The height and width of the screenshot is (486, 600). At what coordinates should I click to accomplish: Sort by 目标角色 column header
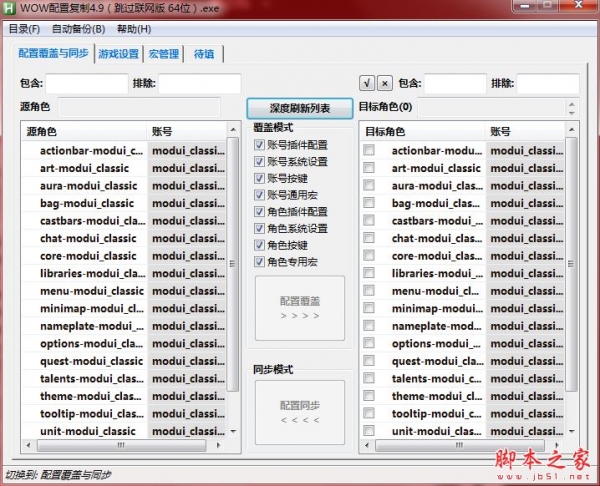coord(423,132)
